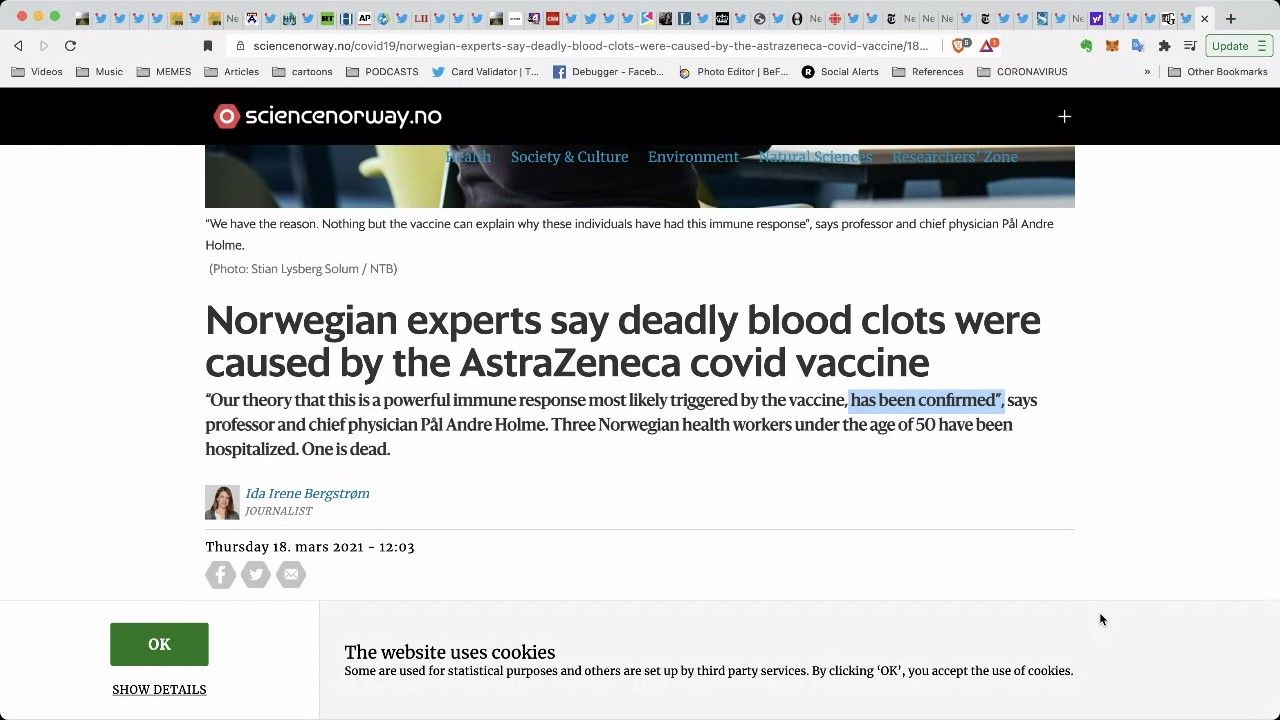Click the URL address bar
The image size is (1280, 720).
pyautogui.click(x=590, y=46)
